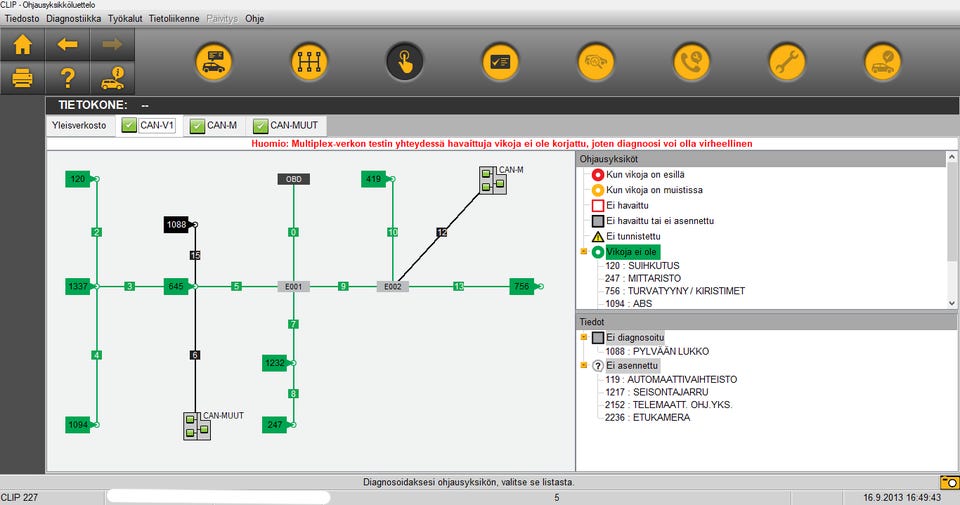
Task: Toggle the CAN-MUUT tab checkbox
Action: [x=261, y=126]
